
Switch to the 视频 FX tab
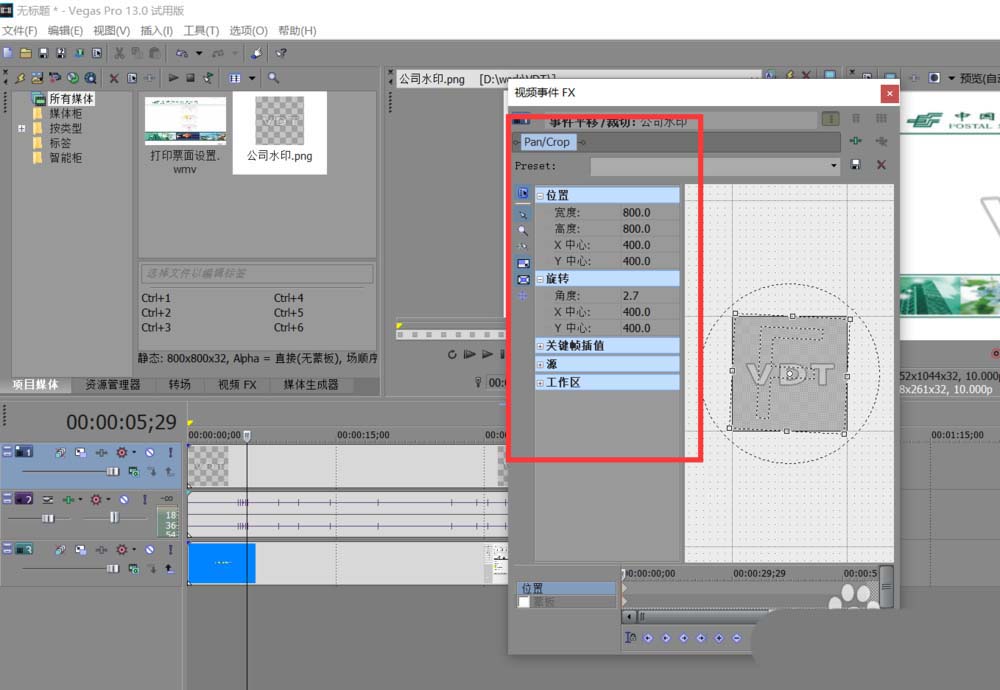(x=236, y=384)
